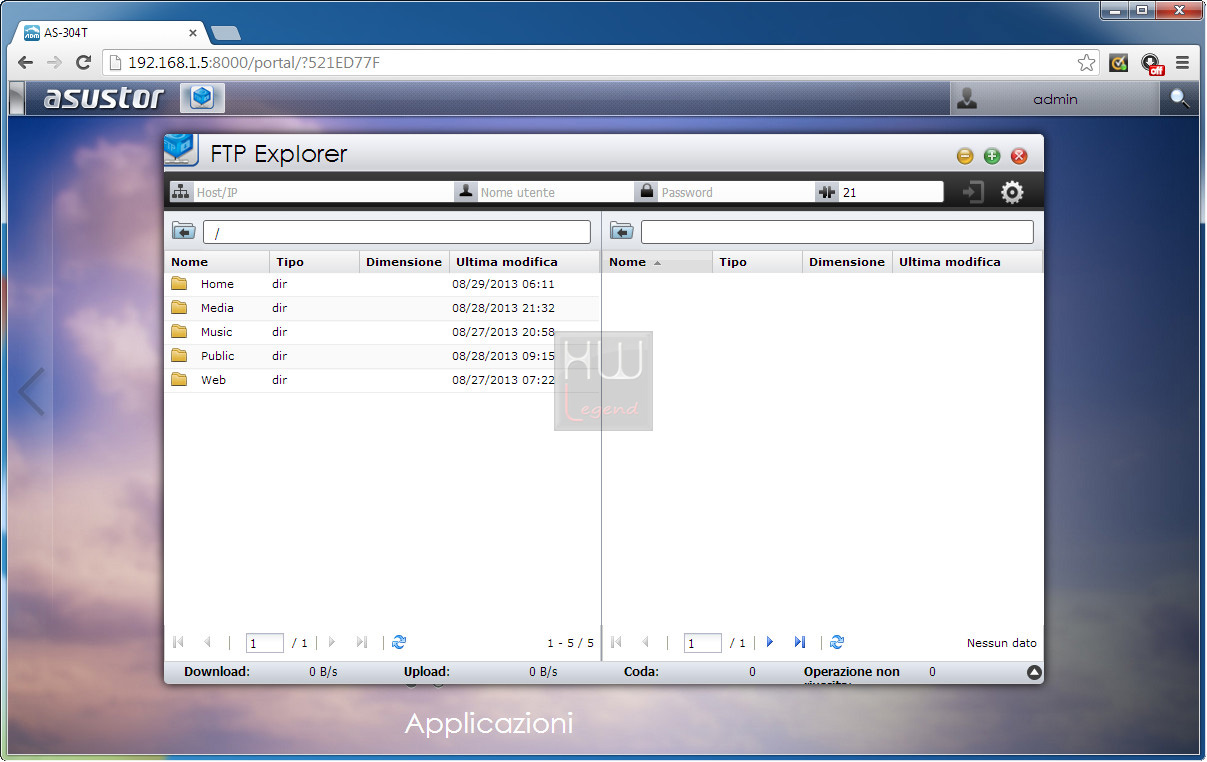Click the Home folder icon
Viewport: 1207px width, 762px height.
[x=179, y=283]
